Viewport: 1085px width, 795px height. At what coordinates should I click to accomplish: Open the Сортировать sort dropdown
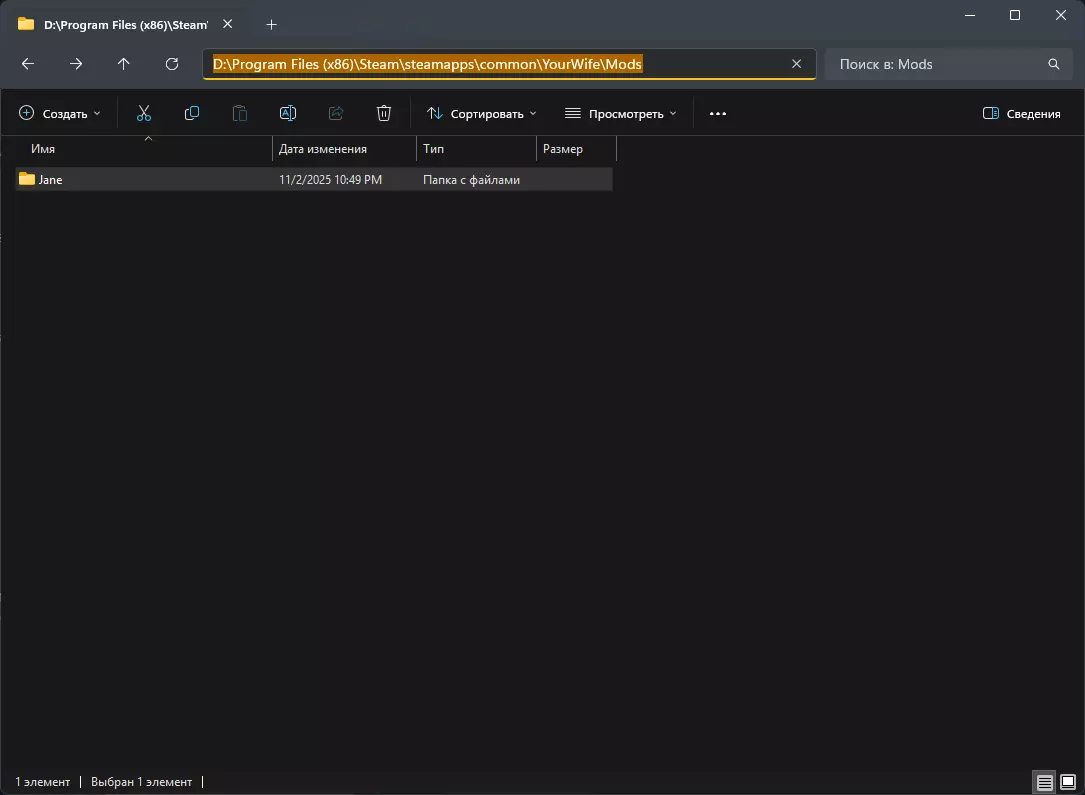(482, 113)
